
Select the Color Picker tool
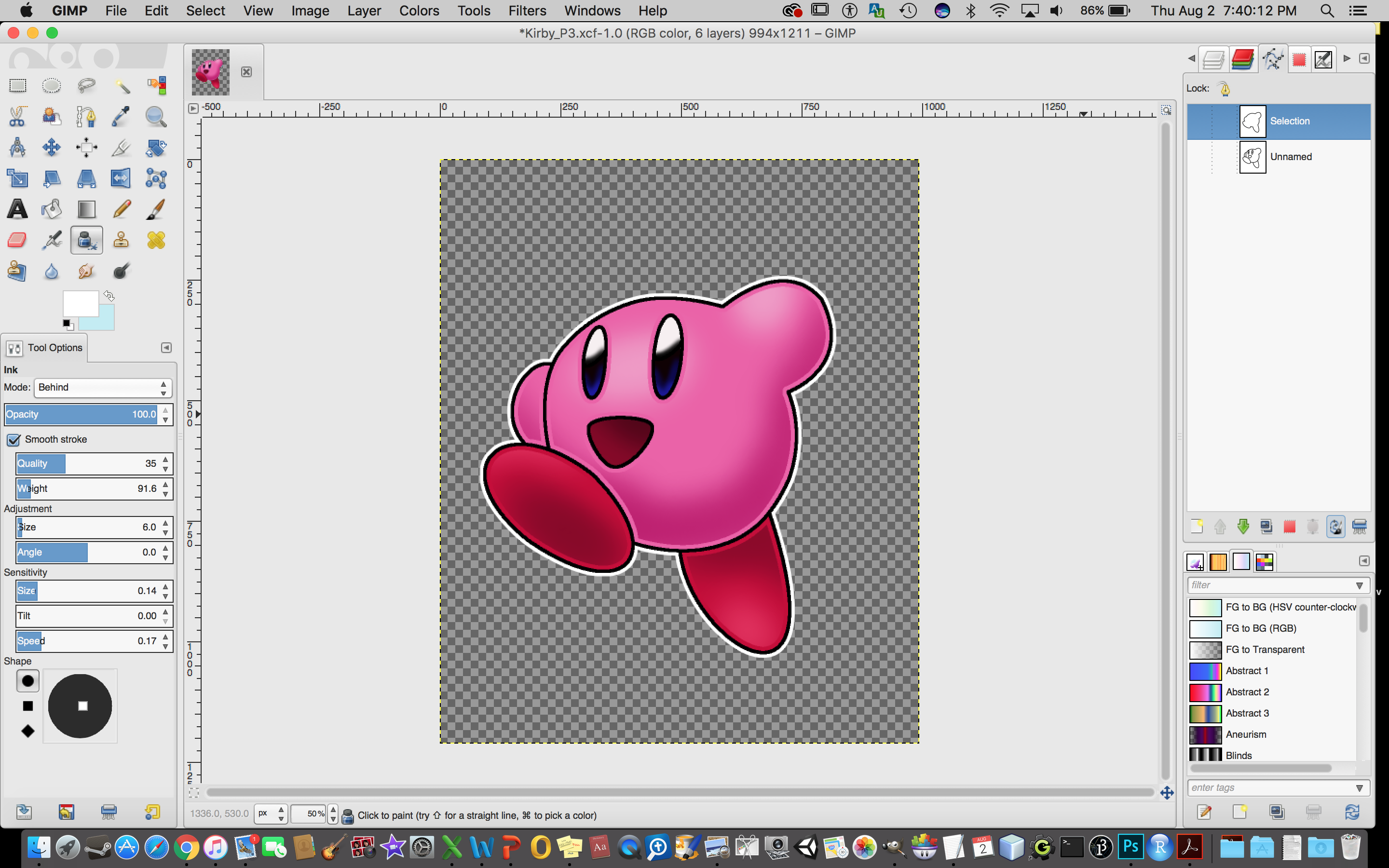point(121,117)
